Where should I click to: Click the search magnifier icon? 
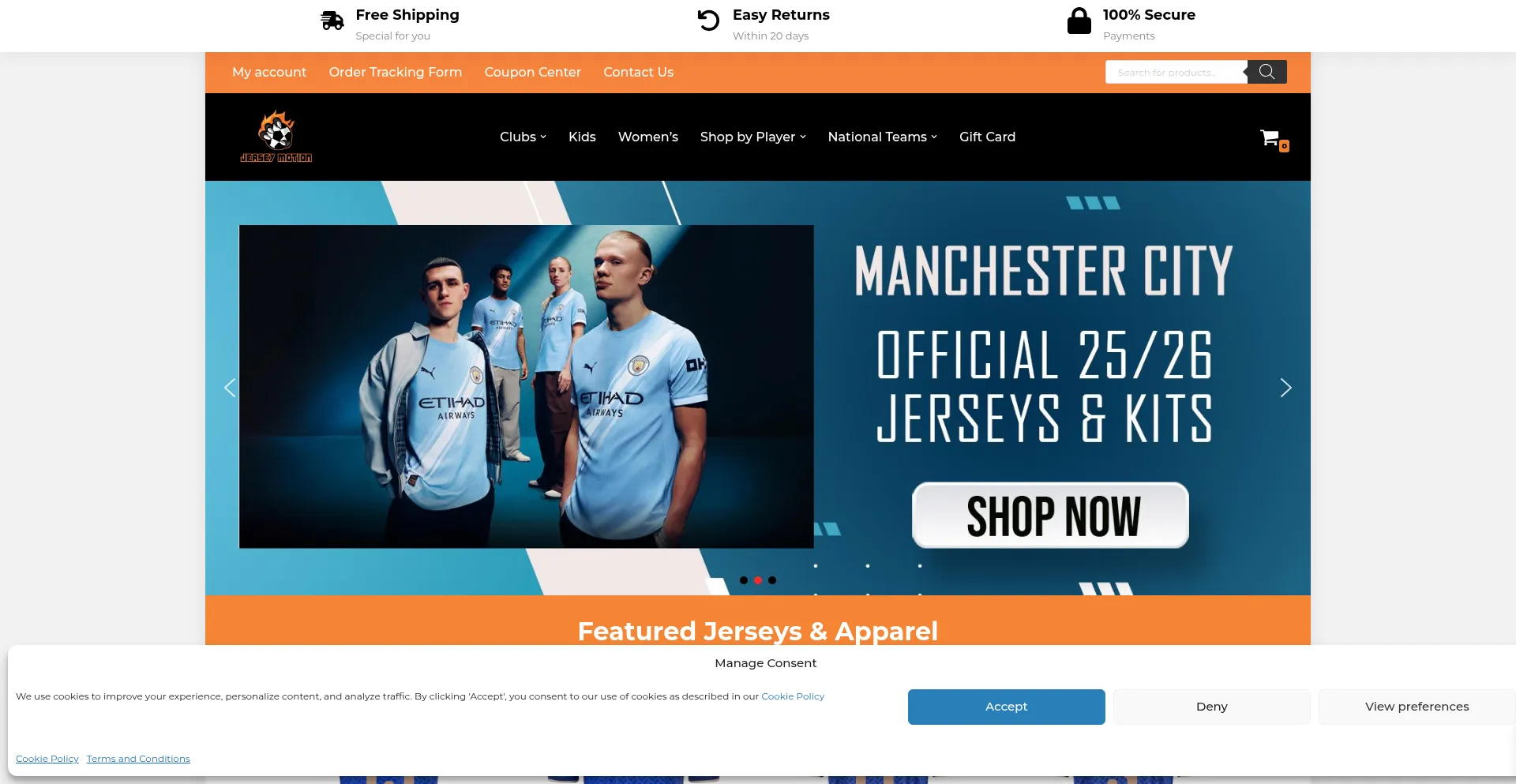[x=1266, y=72]
